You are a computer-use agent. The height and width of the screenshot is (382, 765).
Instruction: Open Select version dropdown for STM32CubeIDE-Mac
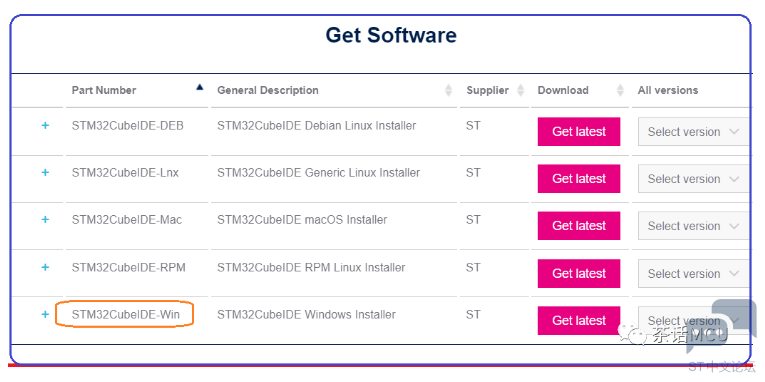coord(693,226)
